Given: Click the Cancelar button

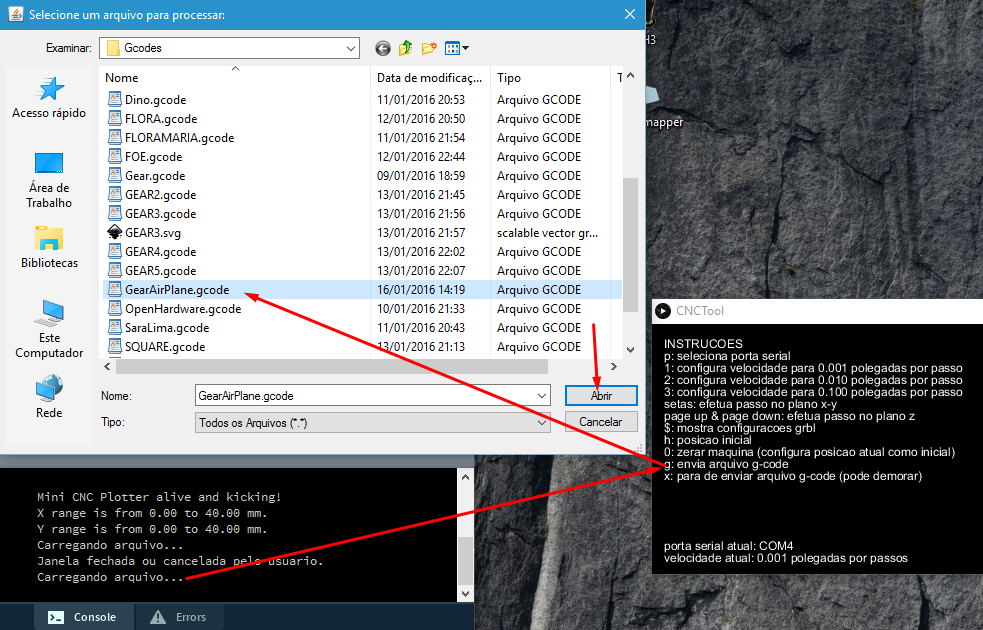Looking at the screenshot, I should (x=601, y=422).
